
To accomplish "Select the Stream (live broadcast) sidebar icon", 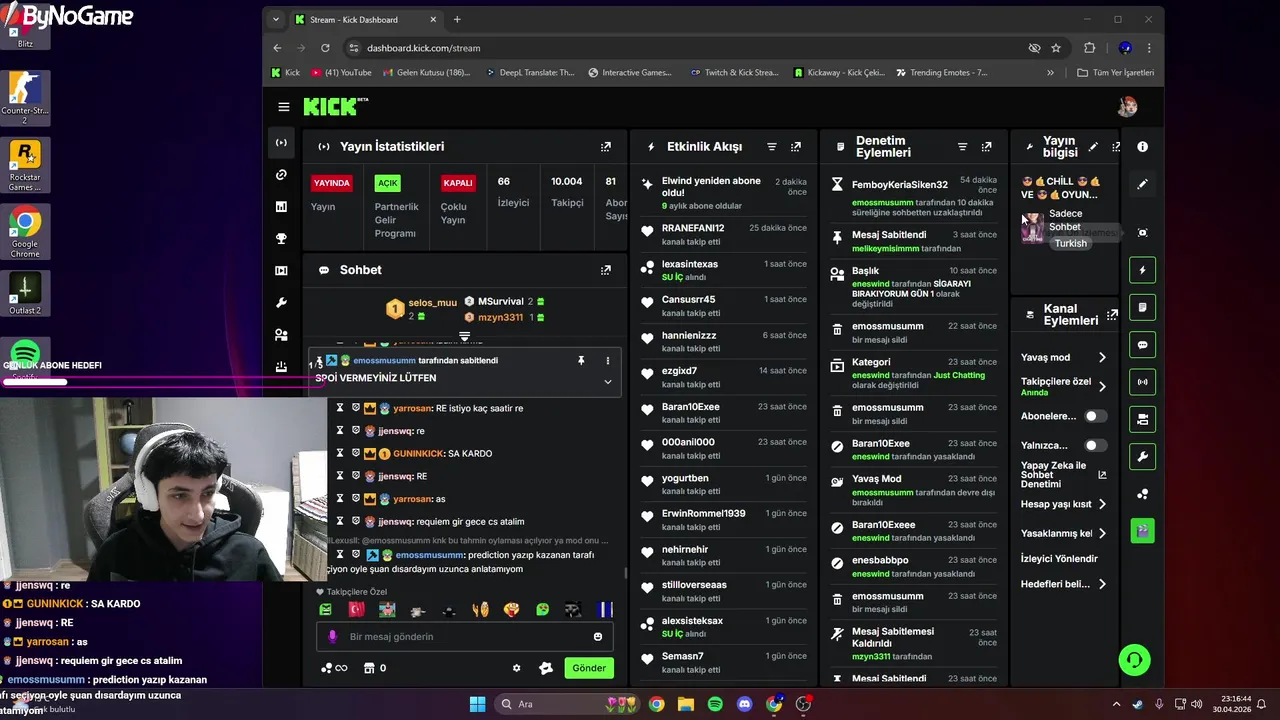I will 281,143.
